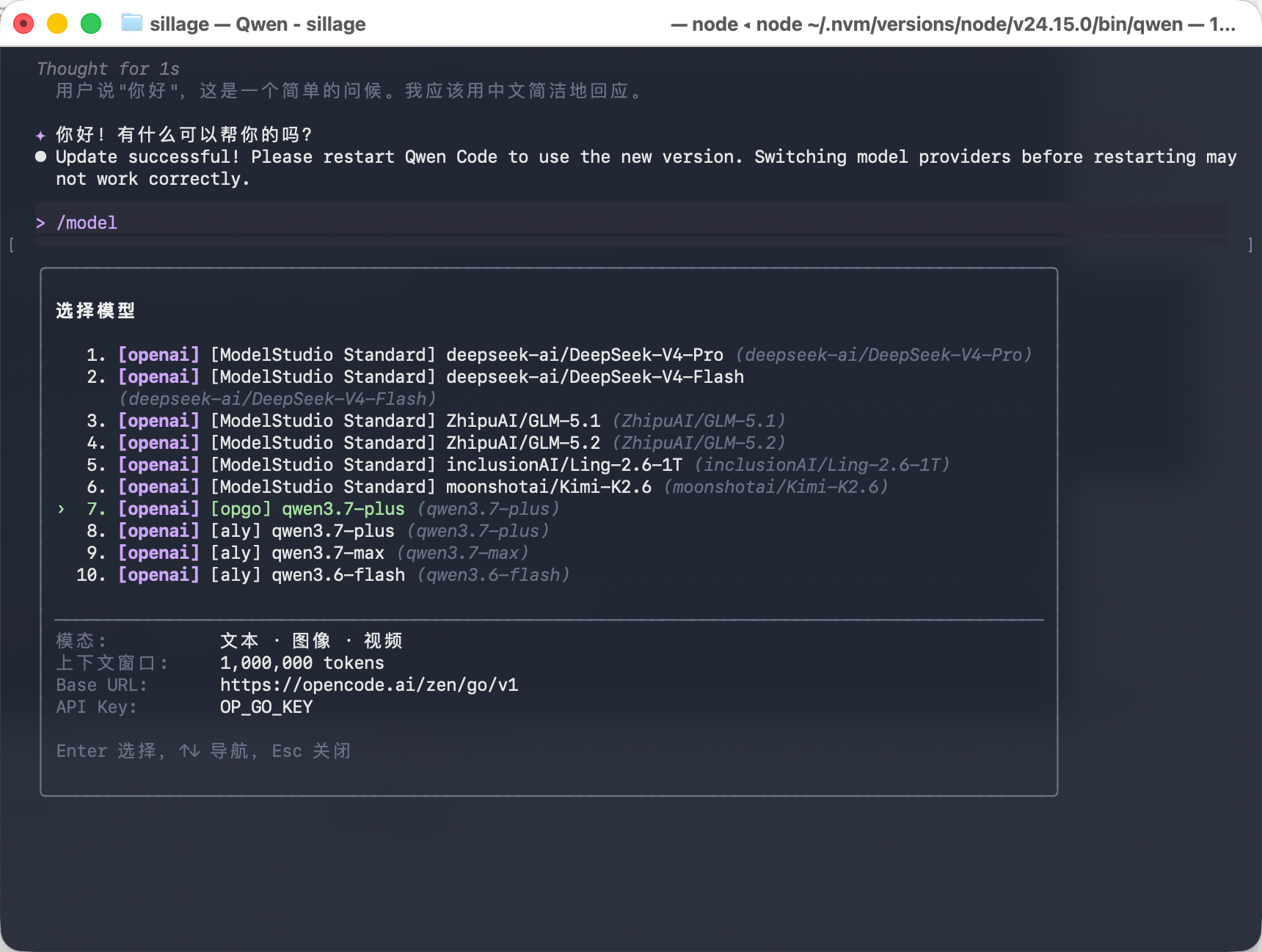Select the [aly] qwen3.7-plus entry
Viewport: 1262px width, 952px height.
click(318, 531)
